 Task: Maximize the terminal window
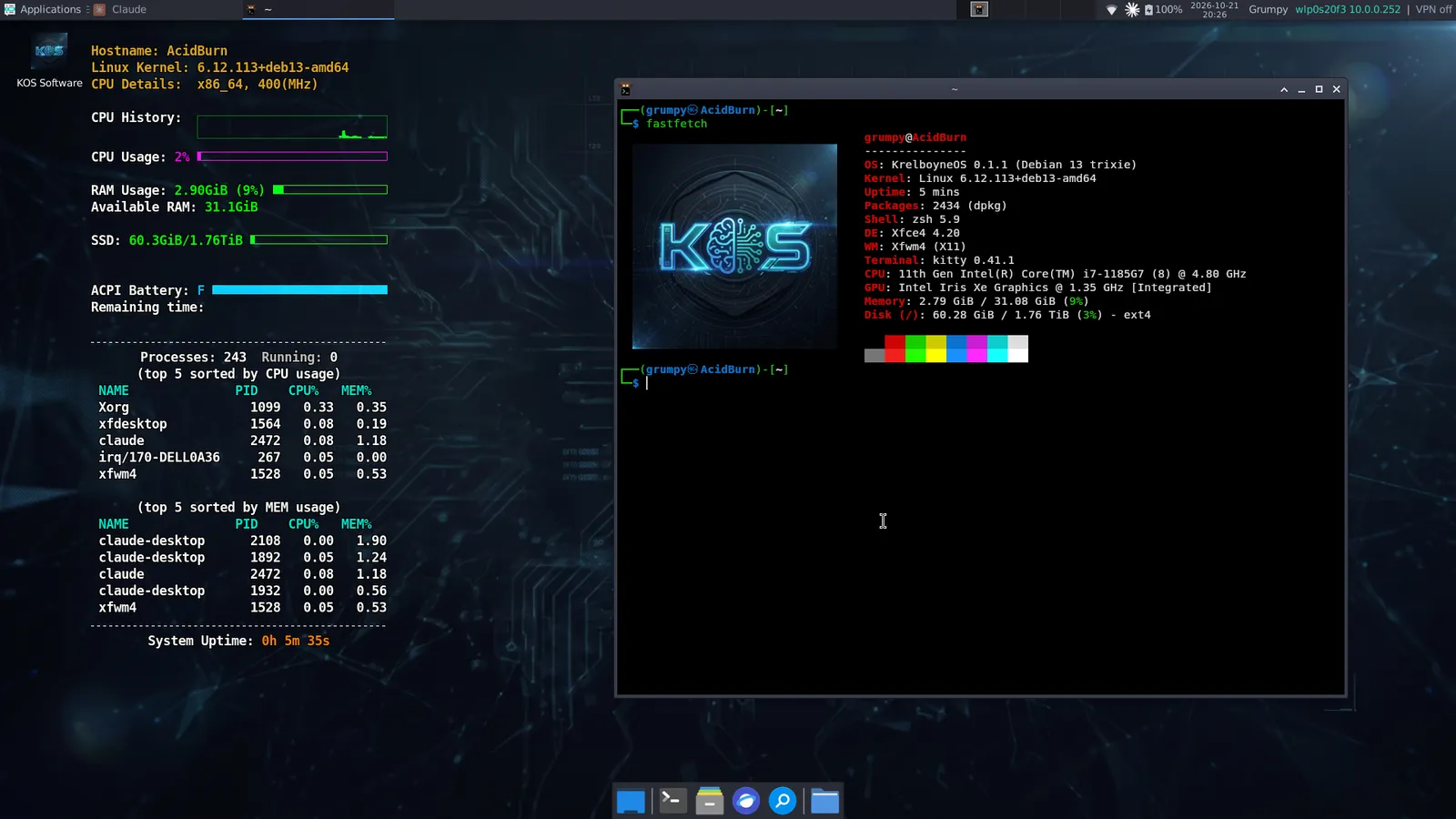[x=1319, y=89]
